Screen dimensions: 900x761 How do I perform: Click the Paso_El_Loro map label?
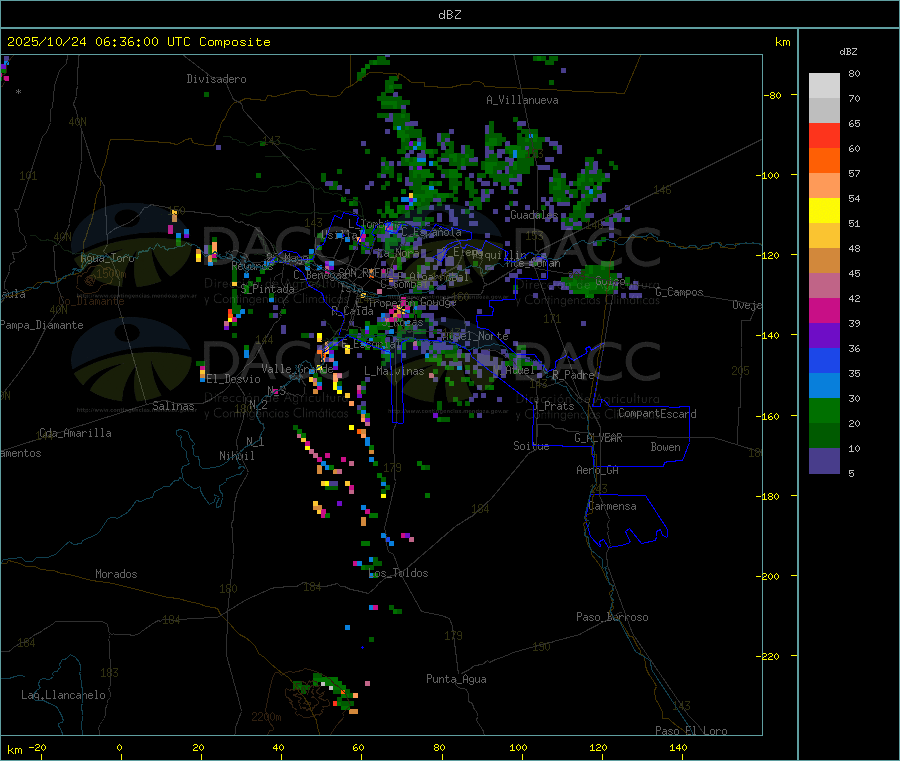pos(691,731)
